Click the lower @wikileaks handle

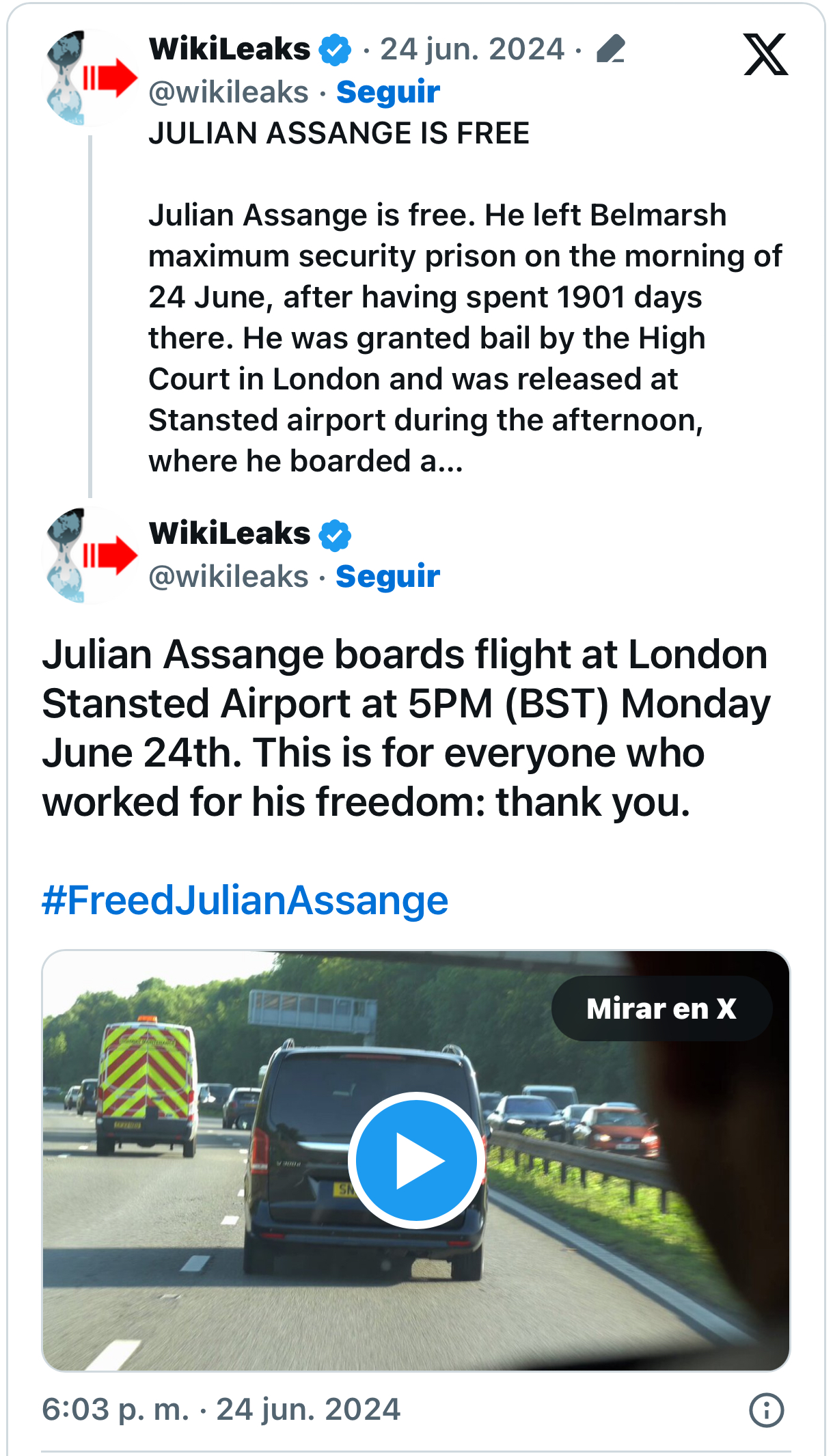coord(228,577)
